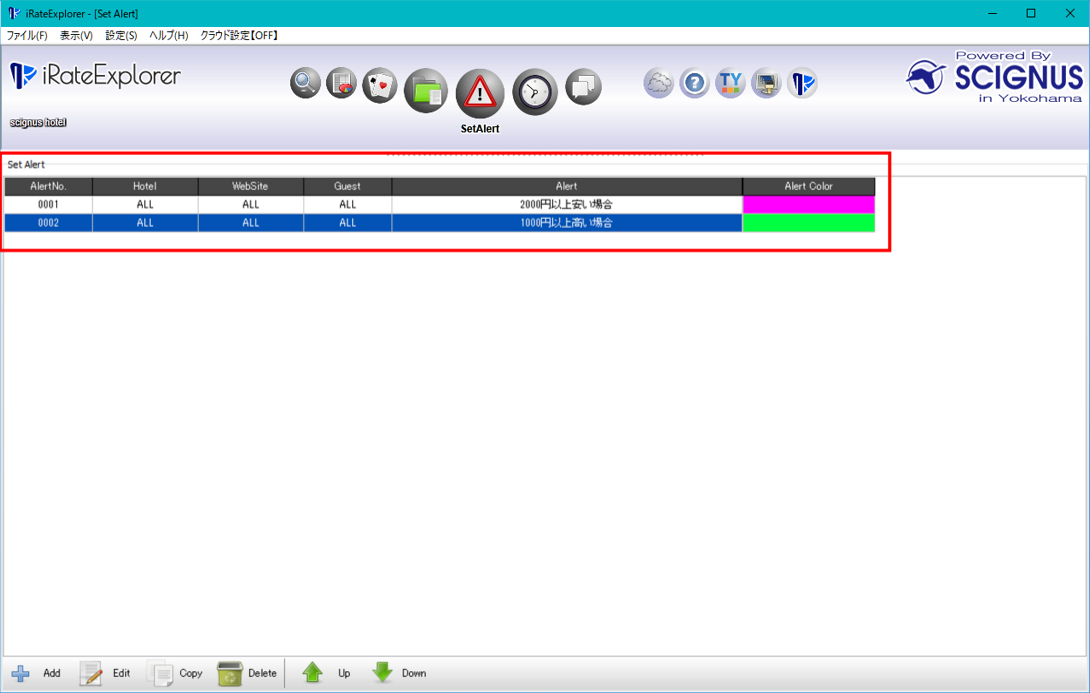1090x693 pixels.
Task: Select the SetAlert warning triangle icon
Action: coord(480,93)
